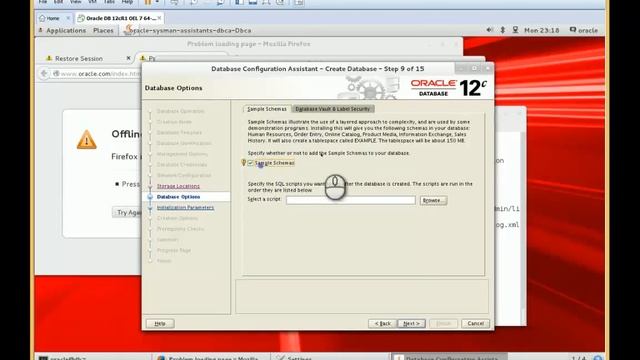Jump to the Storage Locations step
640x360 pixels.
[178, 186]
